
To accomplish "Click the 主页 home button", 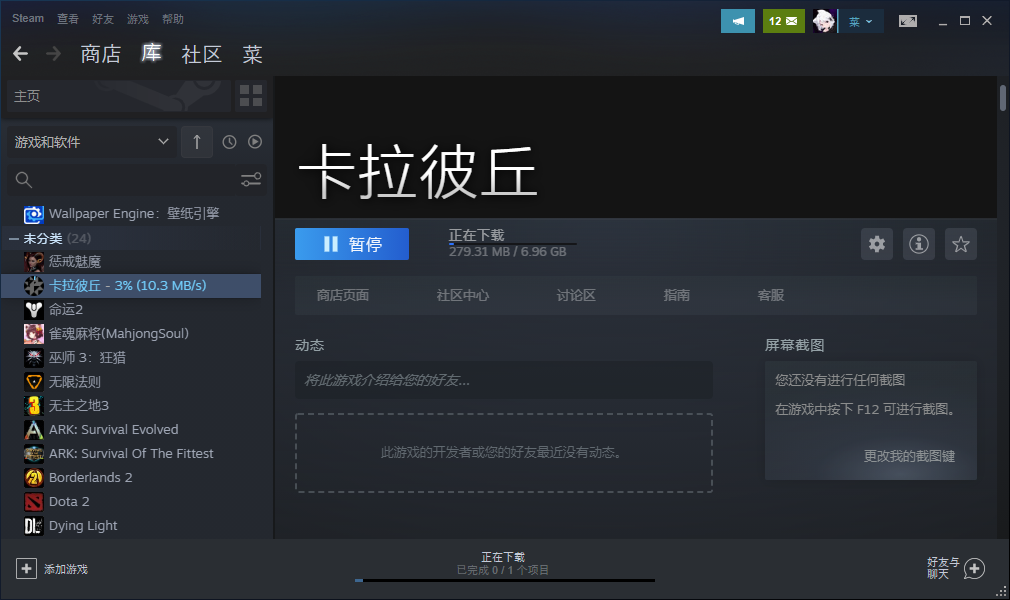I will tap(119, 96).
